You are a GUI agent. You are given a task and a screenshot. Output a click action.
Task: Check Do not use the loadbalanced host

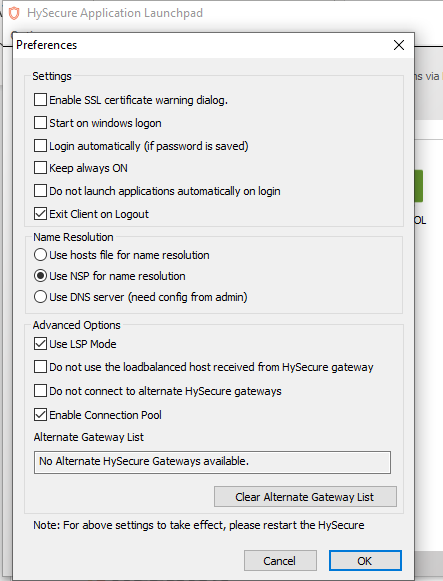40,367
